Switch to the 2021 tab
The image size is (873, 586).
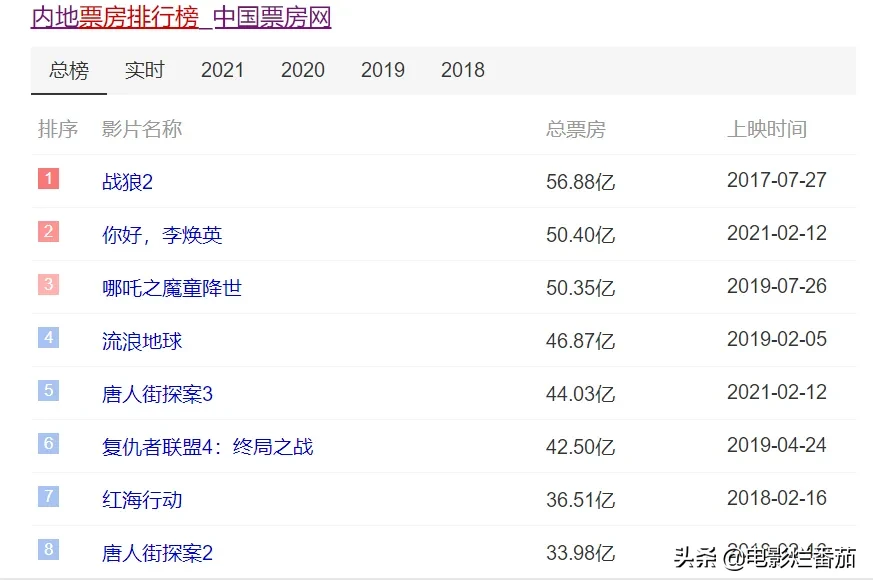[223, 70]
